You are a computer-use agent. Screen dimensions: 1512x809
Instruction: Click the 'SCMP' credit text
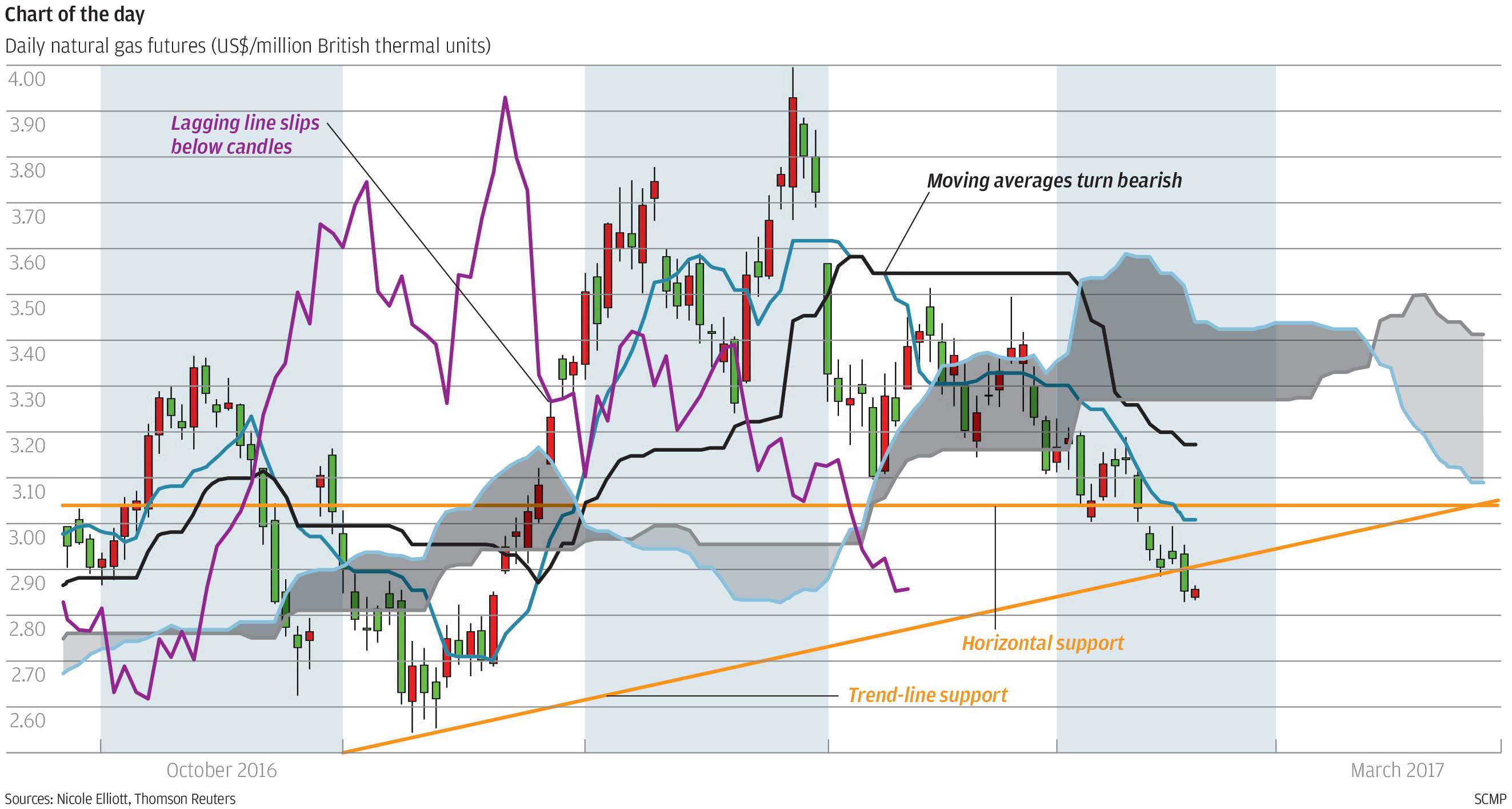click(1490, 799)
